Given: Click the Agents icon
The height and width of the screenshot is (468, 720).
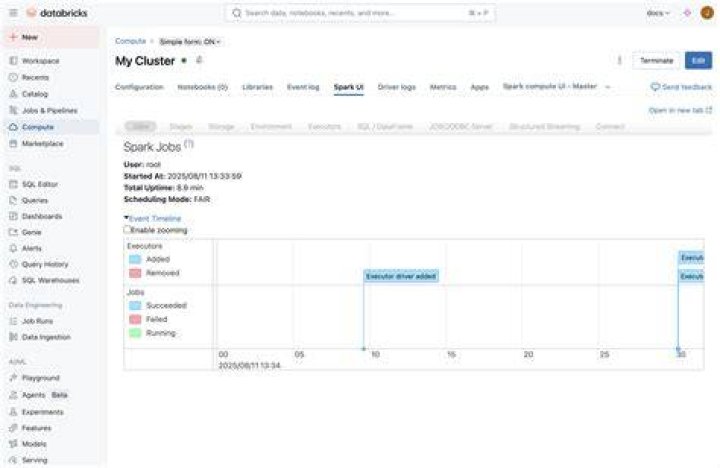Looking at the screenshot, I should click(x=13, y=395).
